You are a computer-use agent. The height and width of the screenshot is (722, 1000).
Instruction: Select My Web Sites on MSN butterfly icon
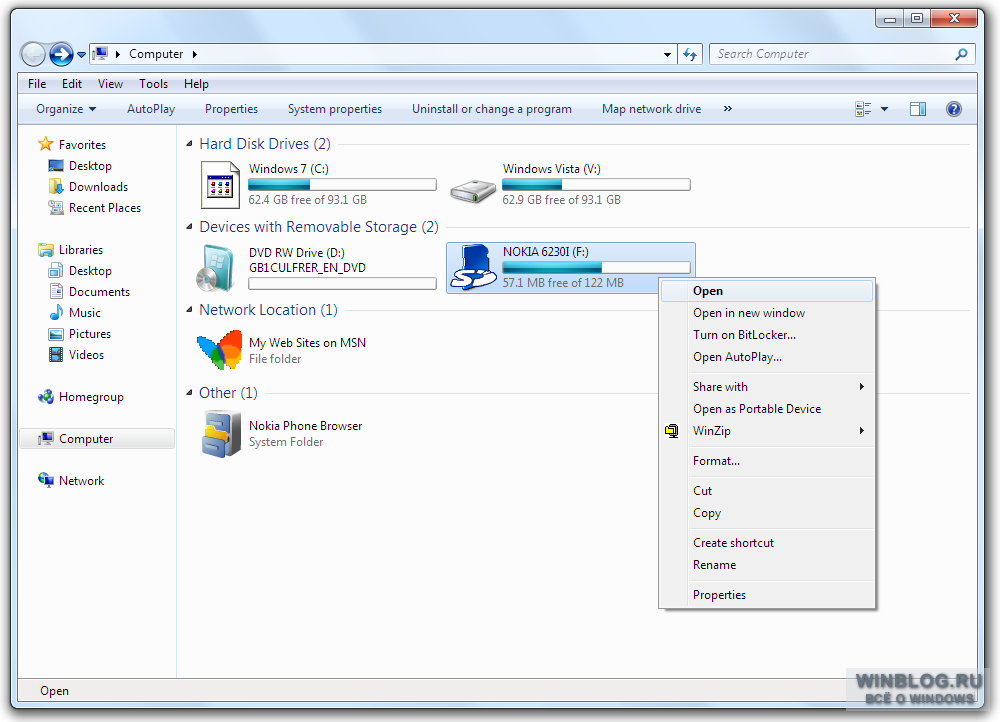point(219,350)
